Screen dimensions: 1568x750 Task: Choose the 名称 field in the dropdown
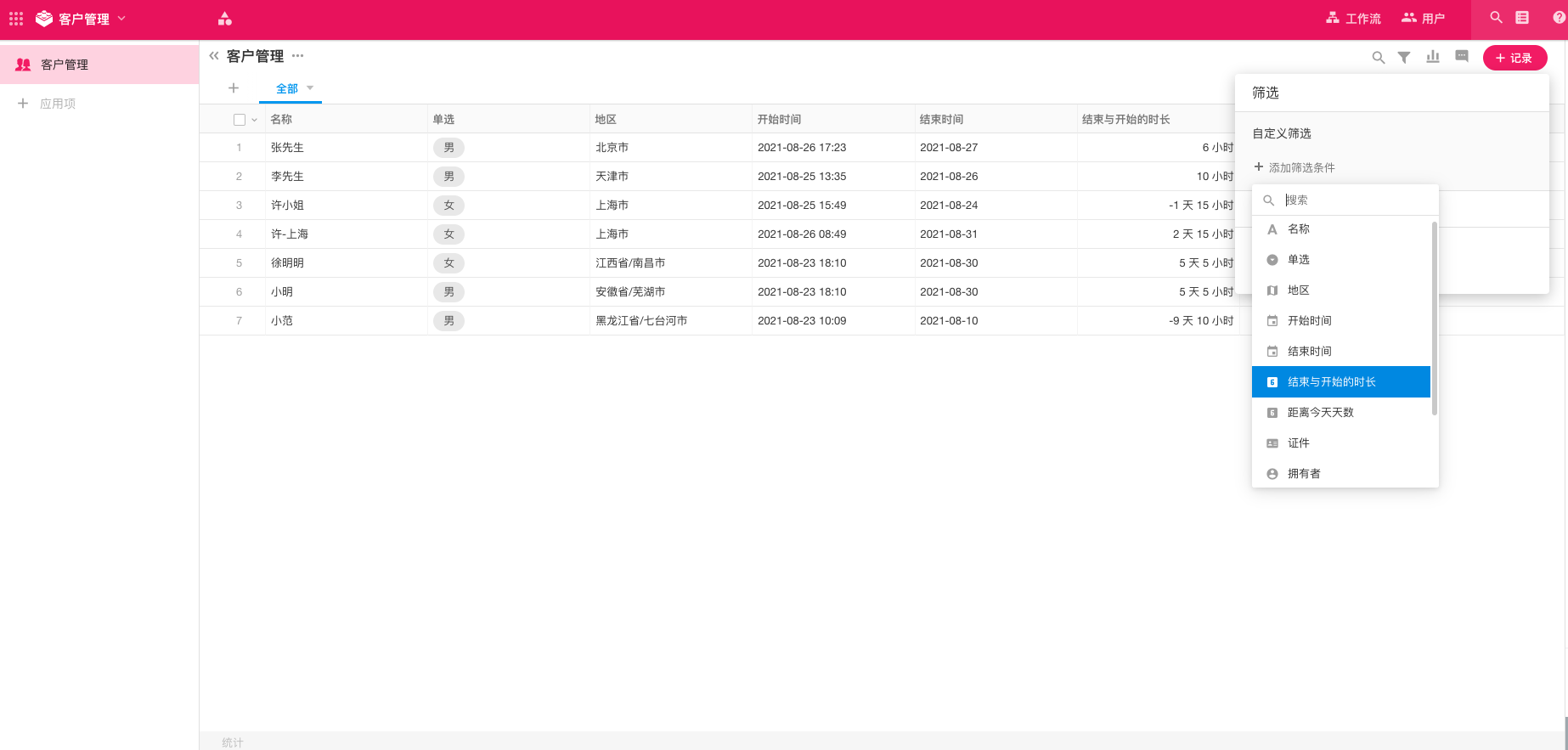pyautogui.click(x=1341, y=229)
